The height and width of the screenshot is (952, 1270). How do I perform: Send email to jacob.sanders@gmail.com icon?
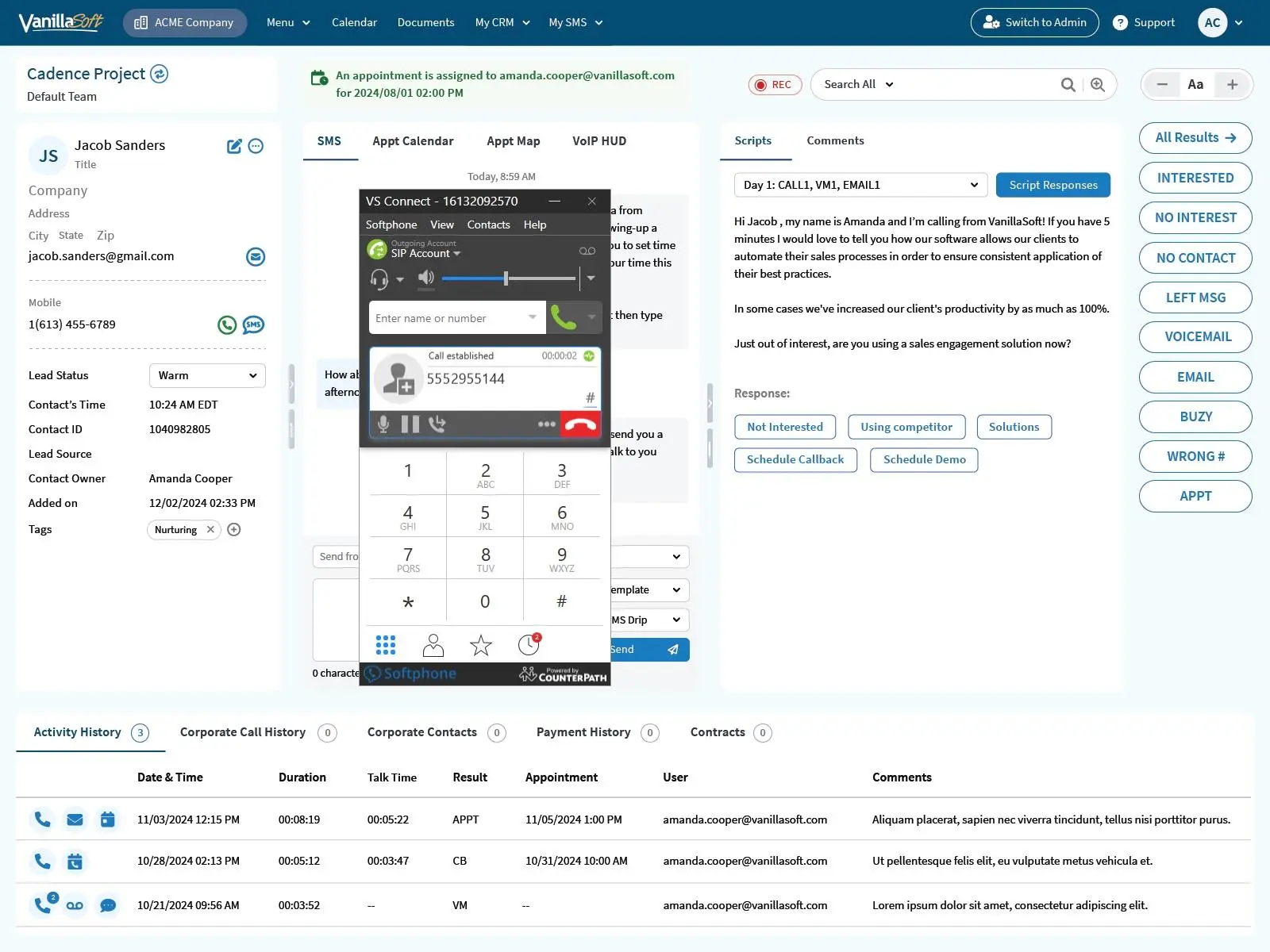[x=256, y=256]
